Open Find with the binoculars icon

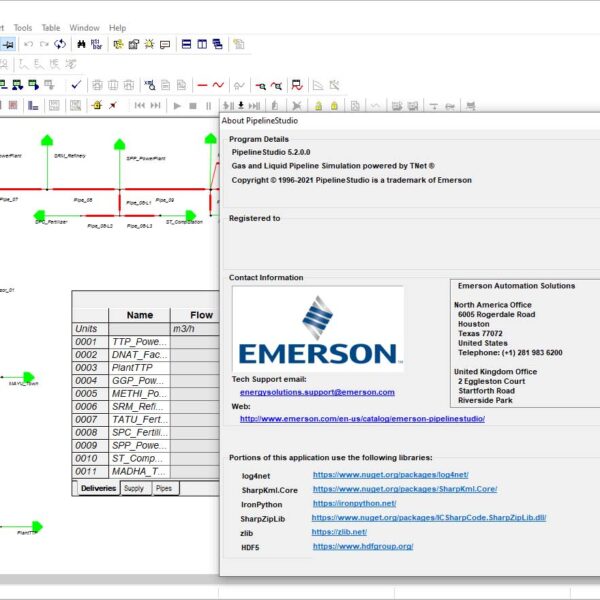coord(81,44)
